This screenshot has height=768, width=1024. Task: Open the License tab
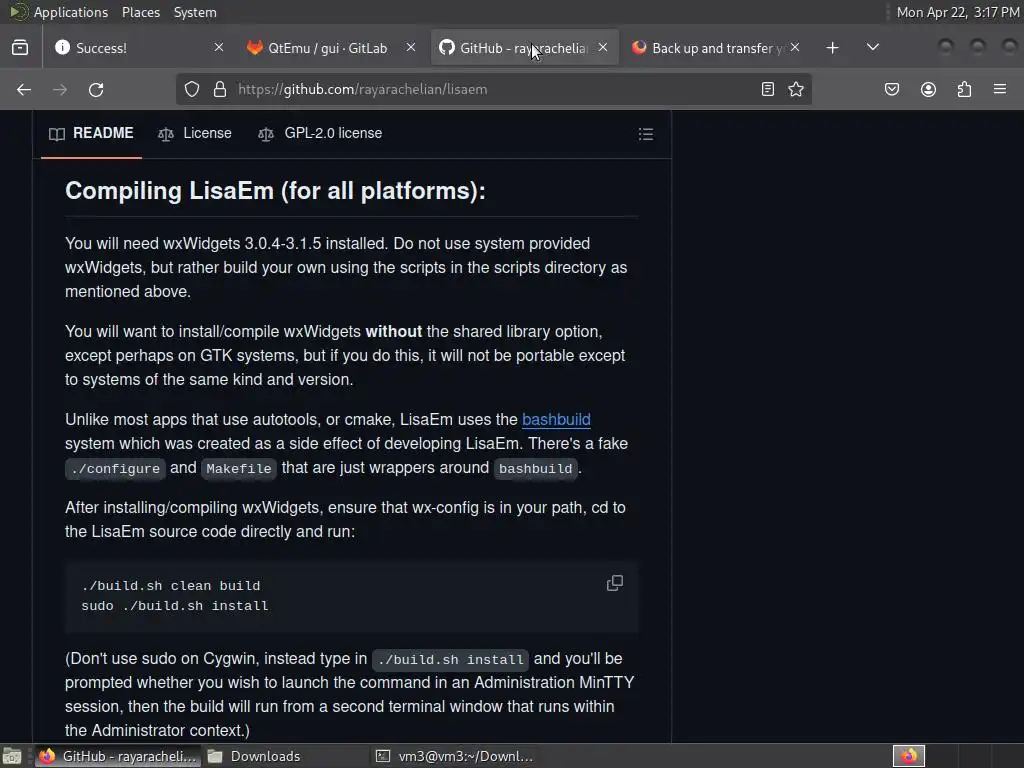tap(195, 133)
